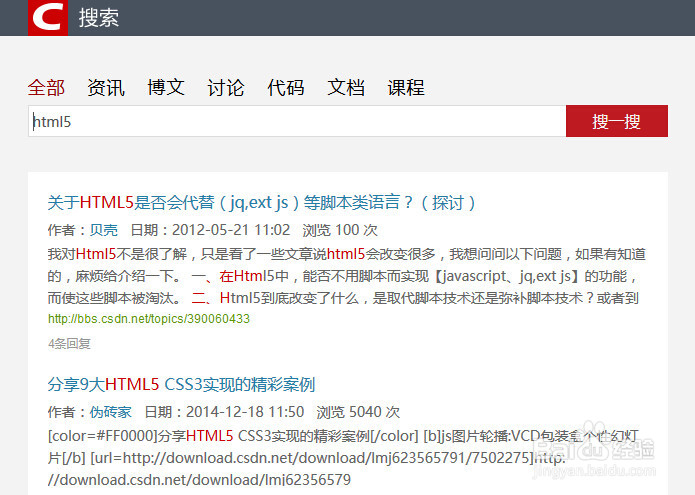695x495 pixels.
Task: Click the 搜一搜 search button
Action: click(x=617, y=121)
